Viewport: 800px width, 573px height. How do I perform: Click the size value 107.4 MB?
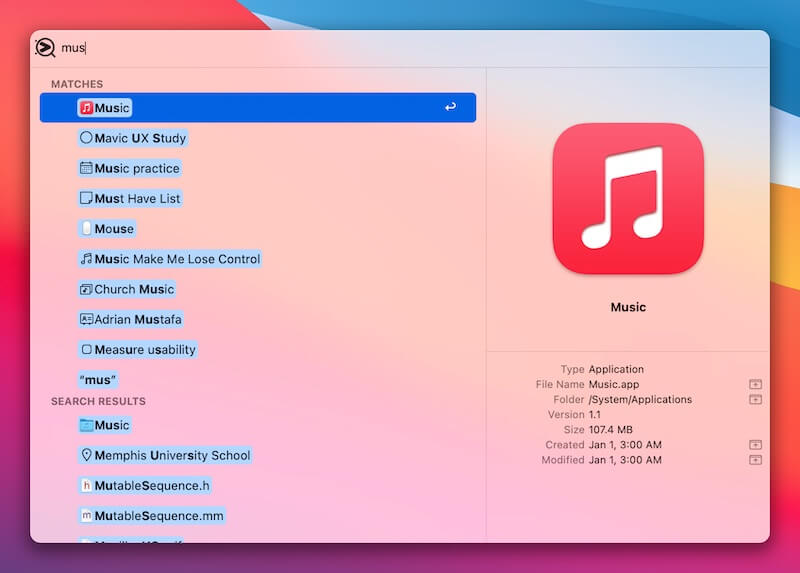coord(610,430)
